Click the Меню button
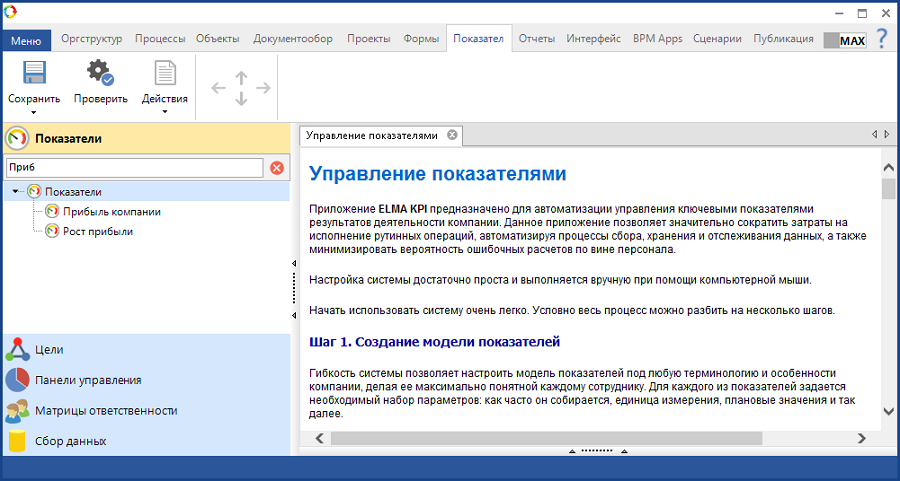This screenshot has width=900, height=481. (x=26, y=40)
